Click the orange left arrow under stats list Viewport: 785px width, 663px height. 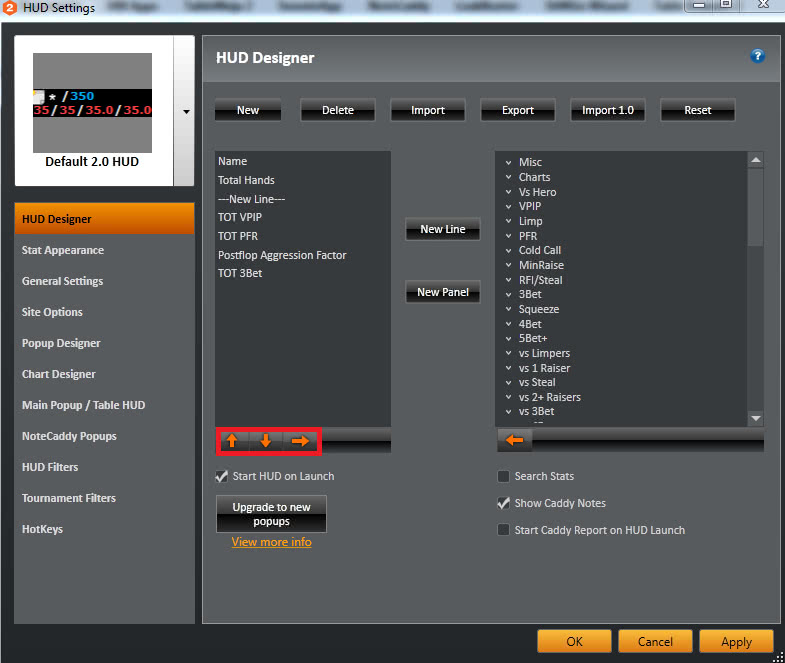point(515,441)
